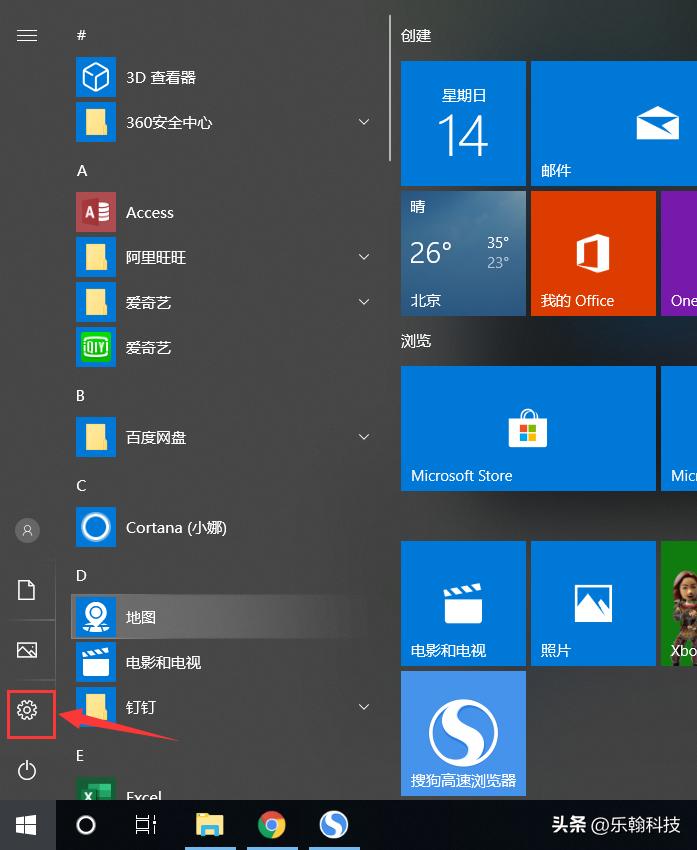Launch the 搜狗高速浏览器 tile
Screen dimensions: 697x850
(463, 733)
